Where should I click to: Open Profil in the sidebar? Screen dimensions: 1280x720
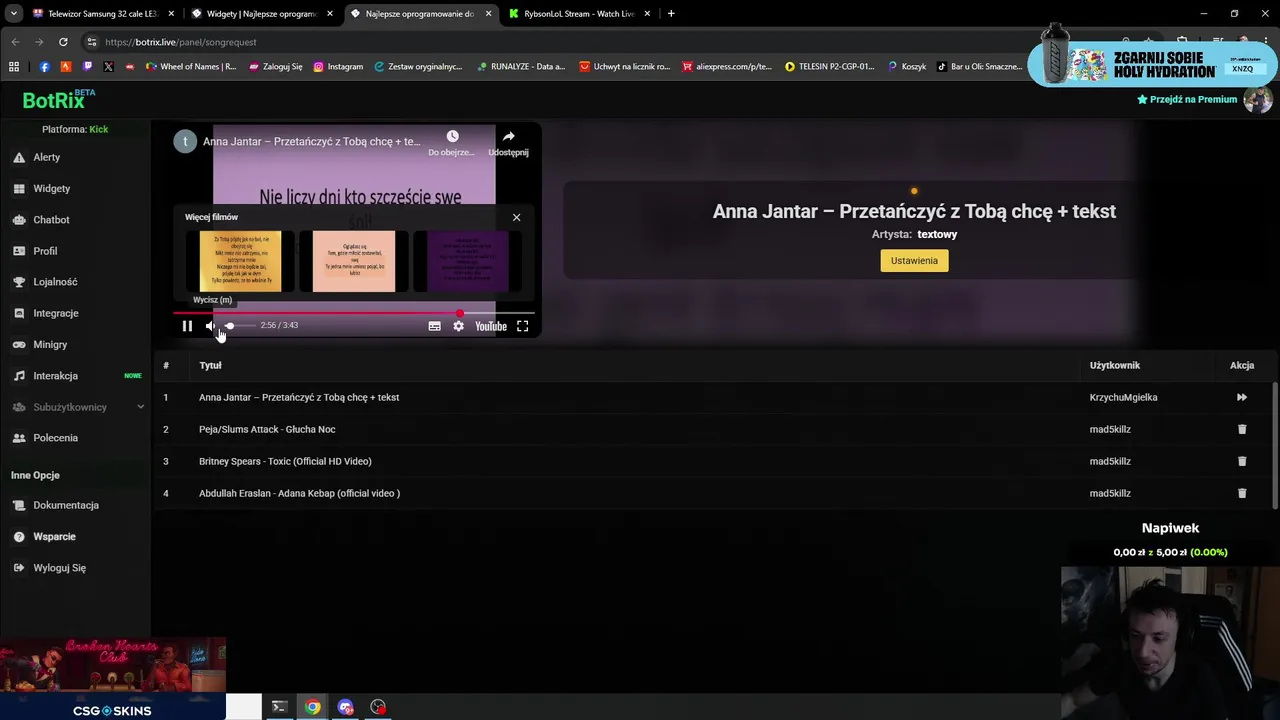pyautogui.click(x=45, y=251)
